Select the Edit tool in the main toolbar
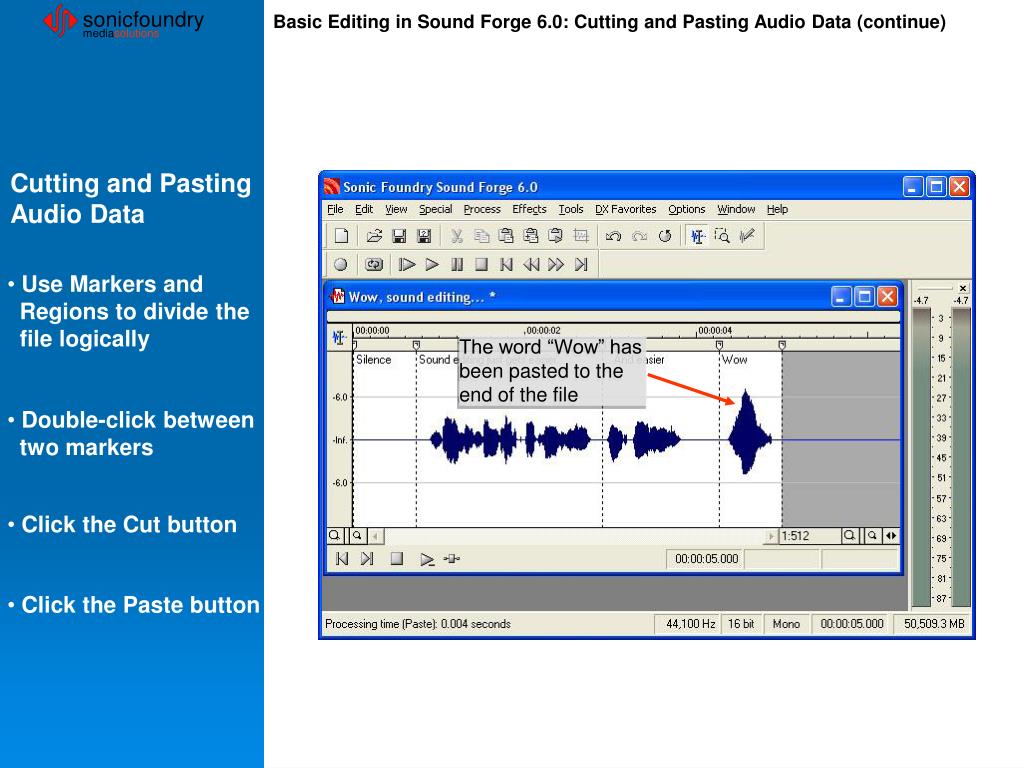 pyautogui.click(x=697, y=236)
